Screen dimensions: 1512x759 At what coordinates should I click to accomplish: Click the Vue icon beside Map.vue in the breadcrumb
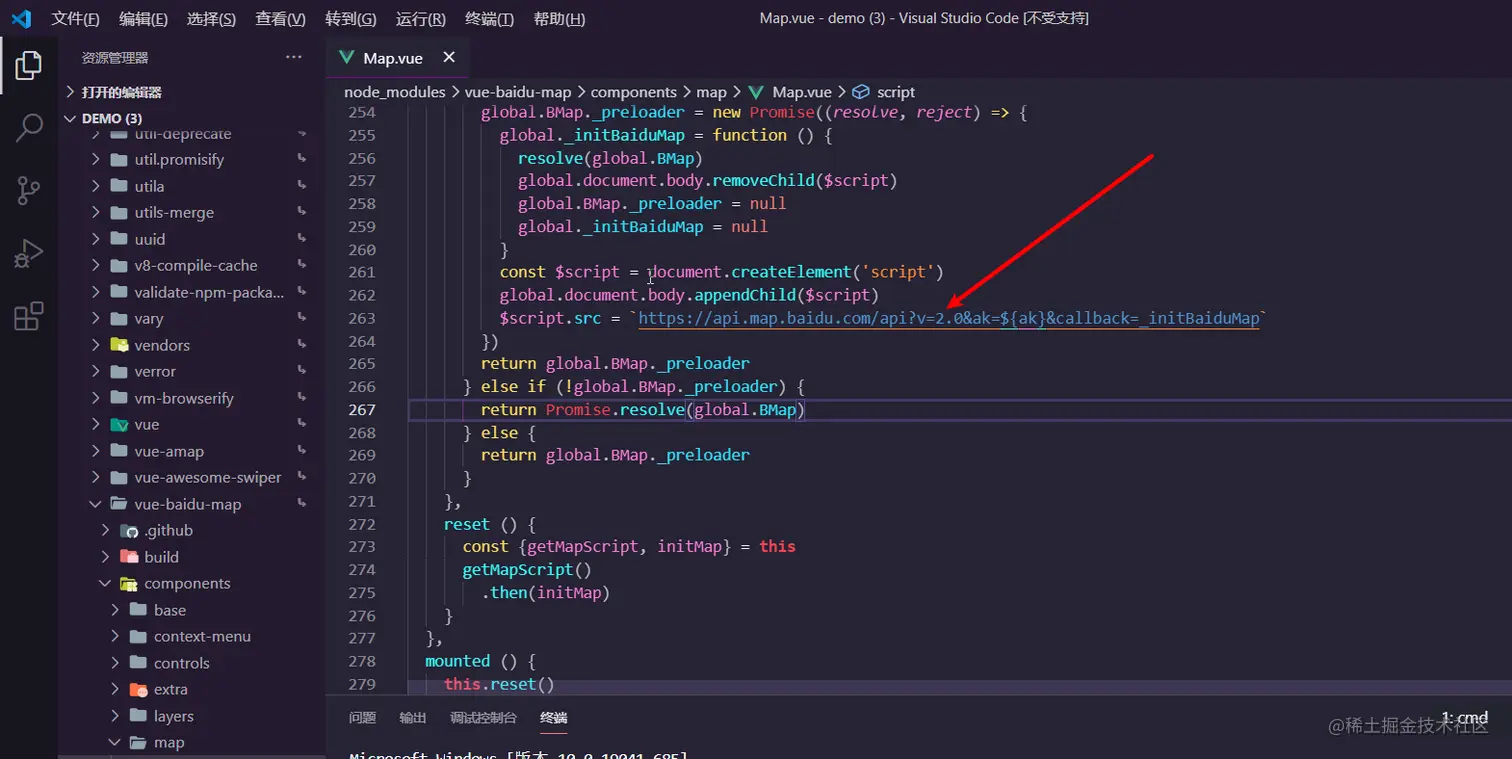click(756, 92)
